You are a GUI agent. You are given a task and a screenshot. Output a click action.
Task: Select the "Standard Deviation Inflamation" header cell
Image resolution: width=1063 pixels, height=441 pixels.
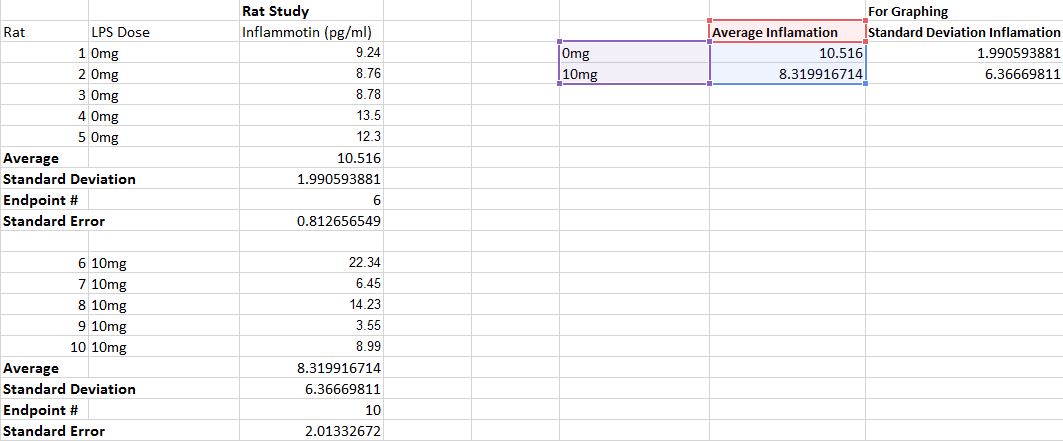point(963,33)
